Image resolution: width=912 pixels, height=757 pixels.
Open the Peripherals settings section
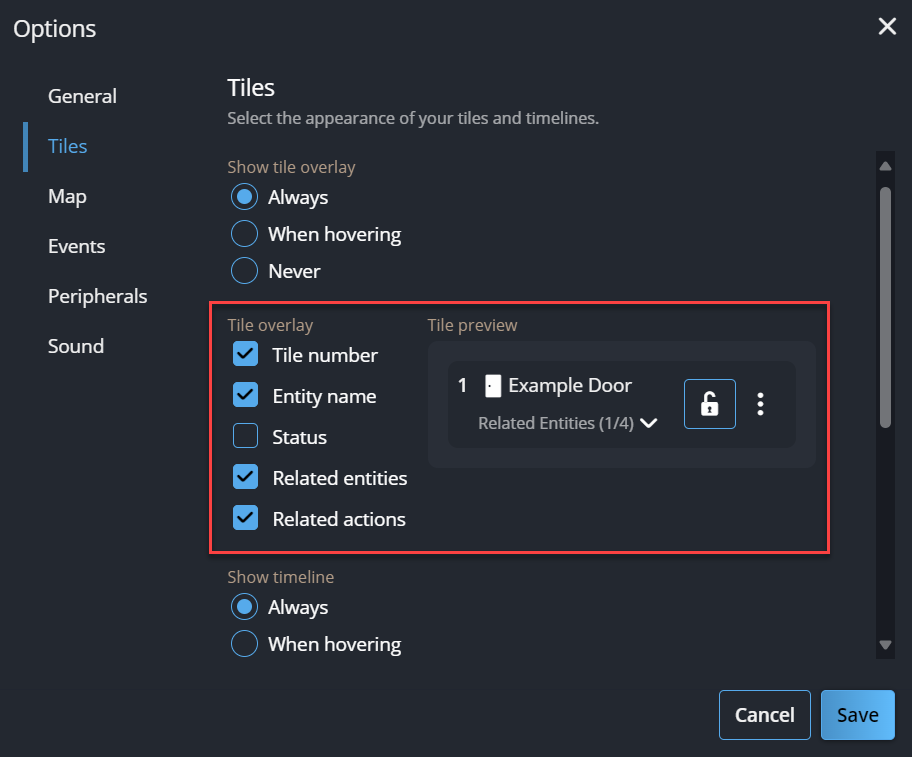97,296
